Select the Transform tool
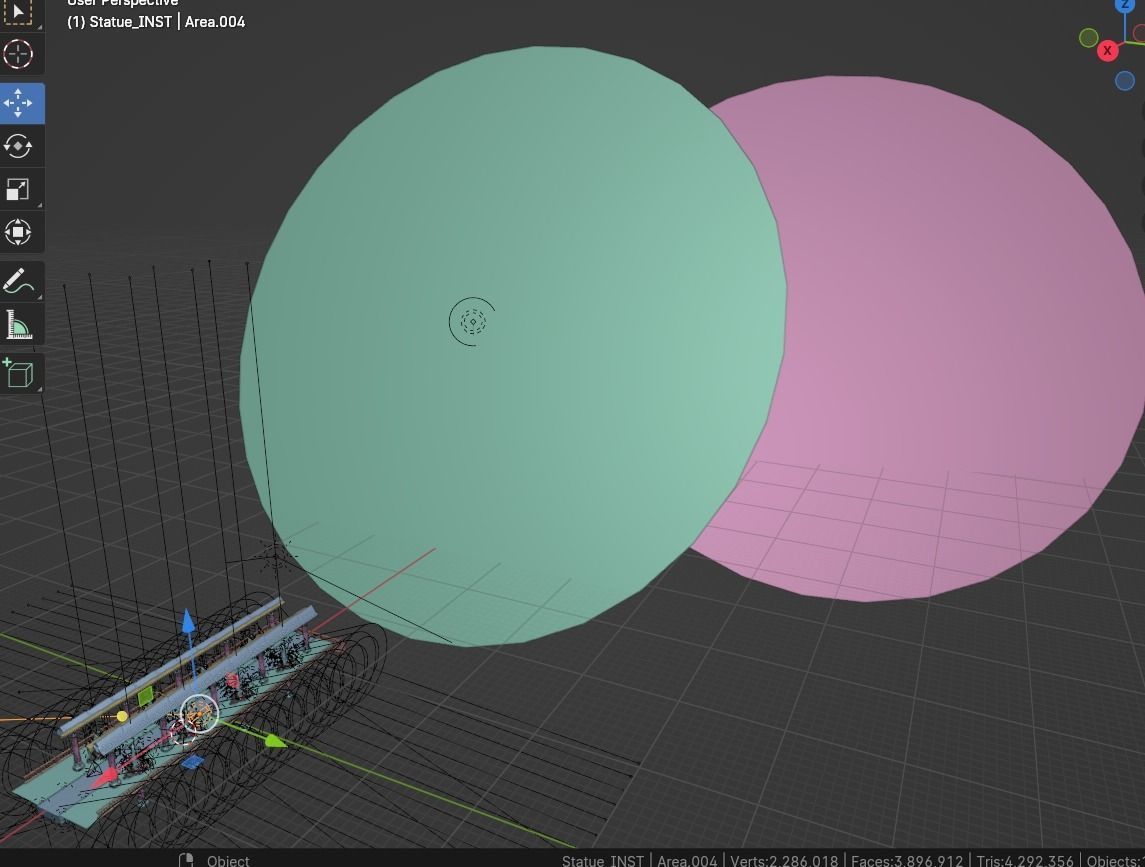 coord(18,232)
